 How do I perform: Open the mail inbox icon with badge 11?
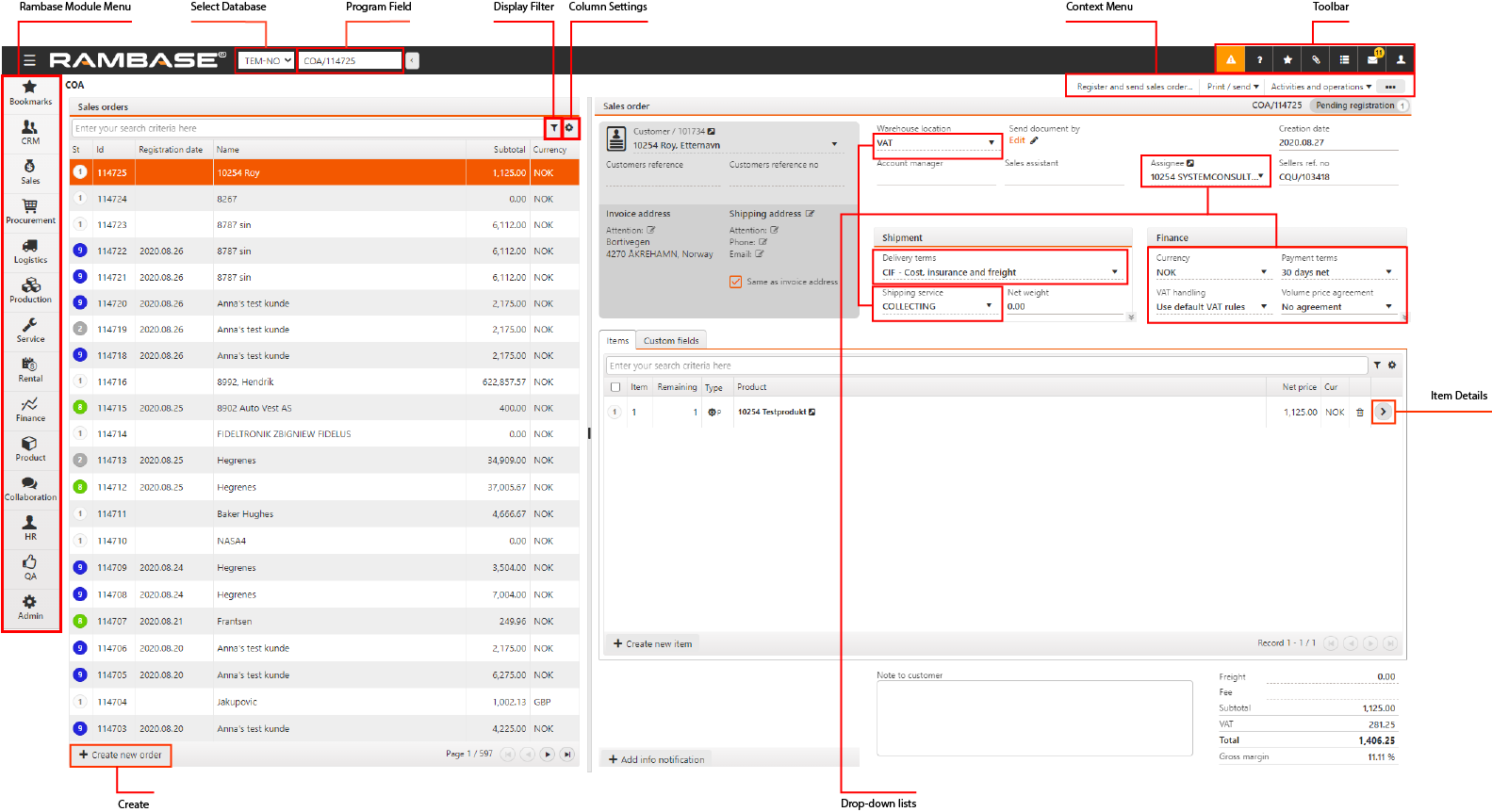1373,59
